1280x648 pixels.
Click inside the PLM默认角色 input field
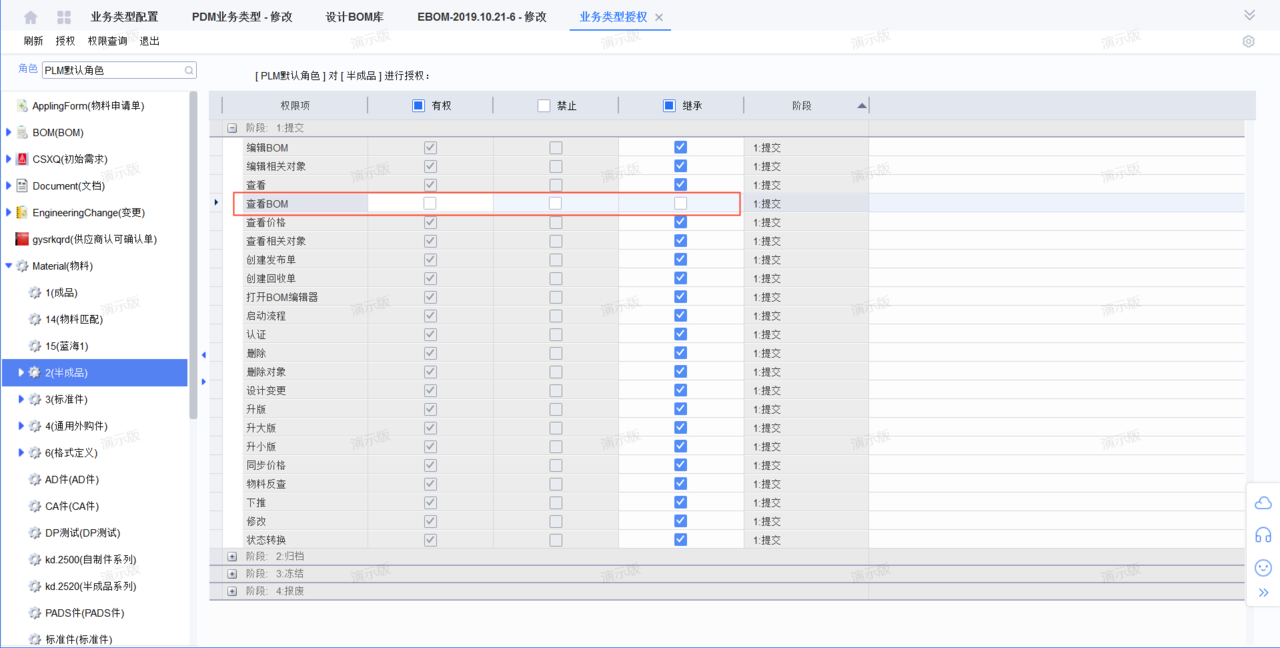pyautogui.click(x=110, y=70)
